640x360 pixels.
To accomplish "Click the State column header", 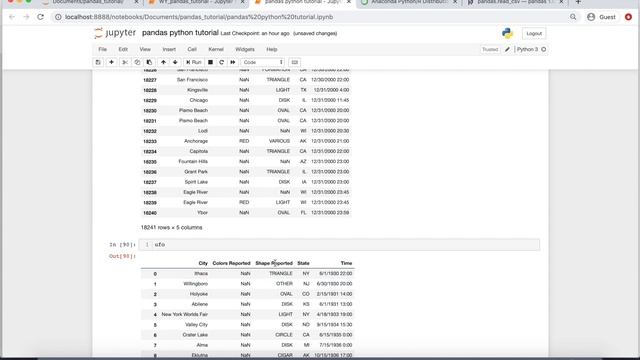I will (303, 263).
